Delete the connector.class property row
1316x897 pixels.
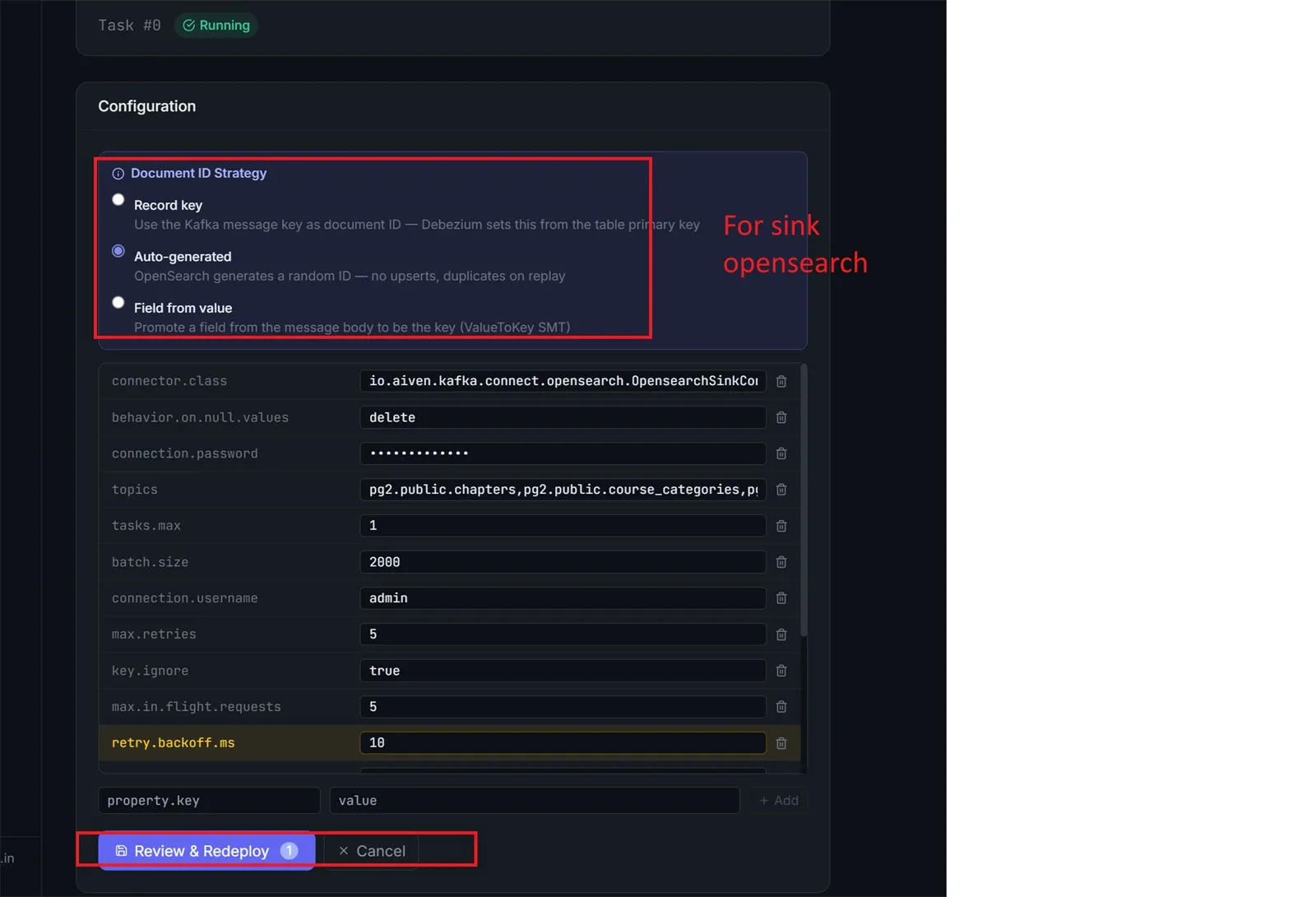click(x=781, y=381)
